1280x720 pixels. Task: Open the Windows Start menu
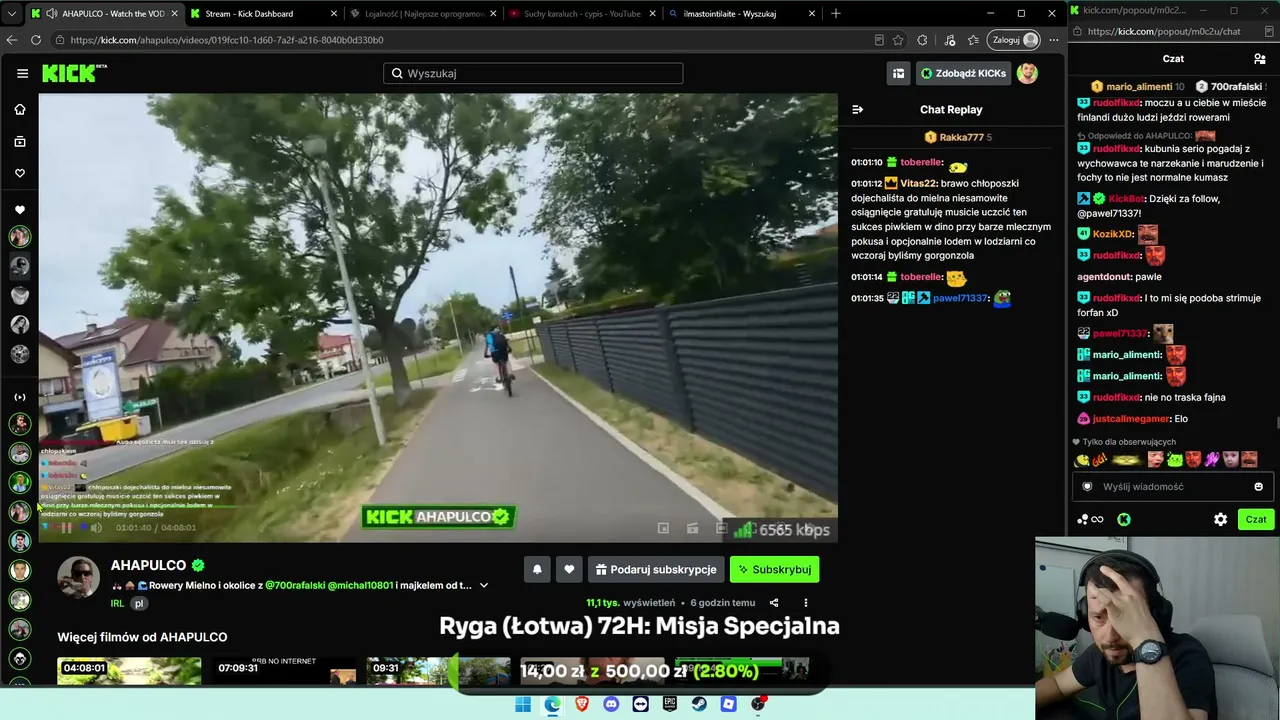523,704
